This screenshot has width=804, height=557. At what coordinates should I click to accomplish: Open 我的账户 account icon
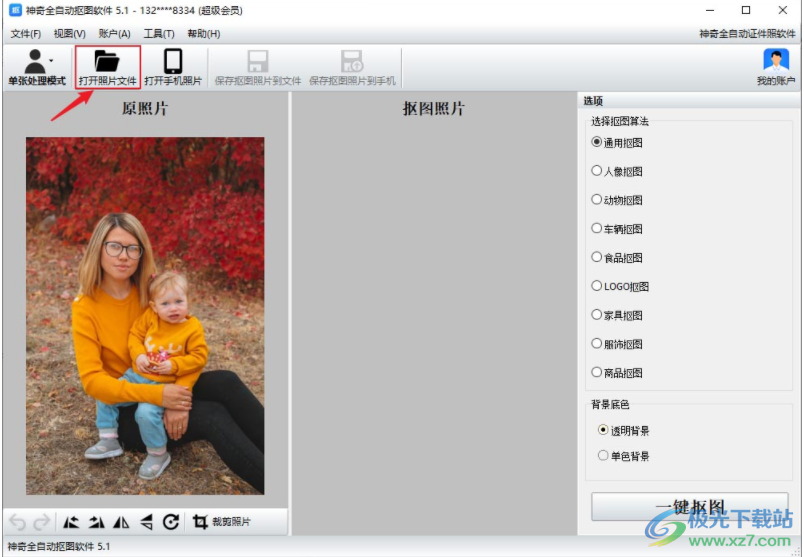pyautogui.click(x=776, y=62)
